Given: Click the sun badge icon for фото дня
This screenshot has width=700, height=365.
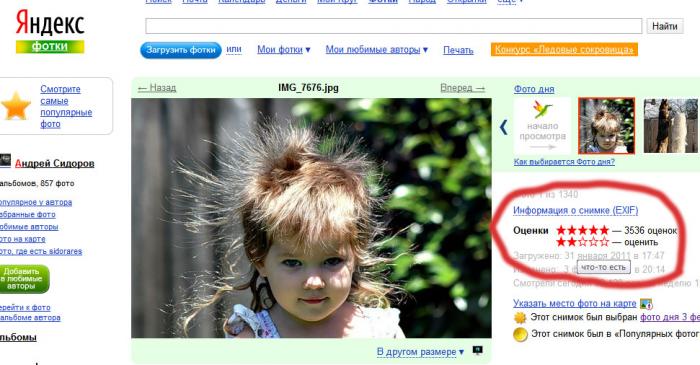Looking at the screenshot, I should 520,318.
